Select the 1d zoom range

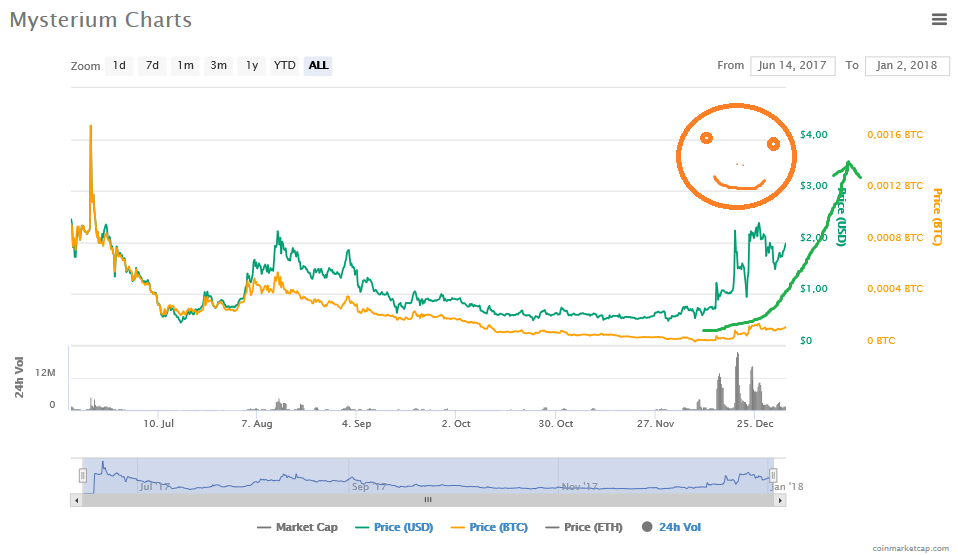(119, 65)
